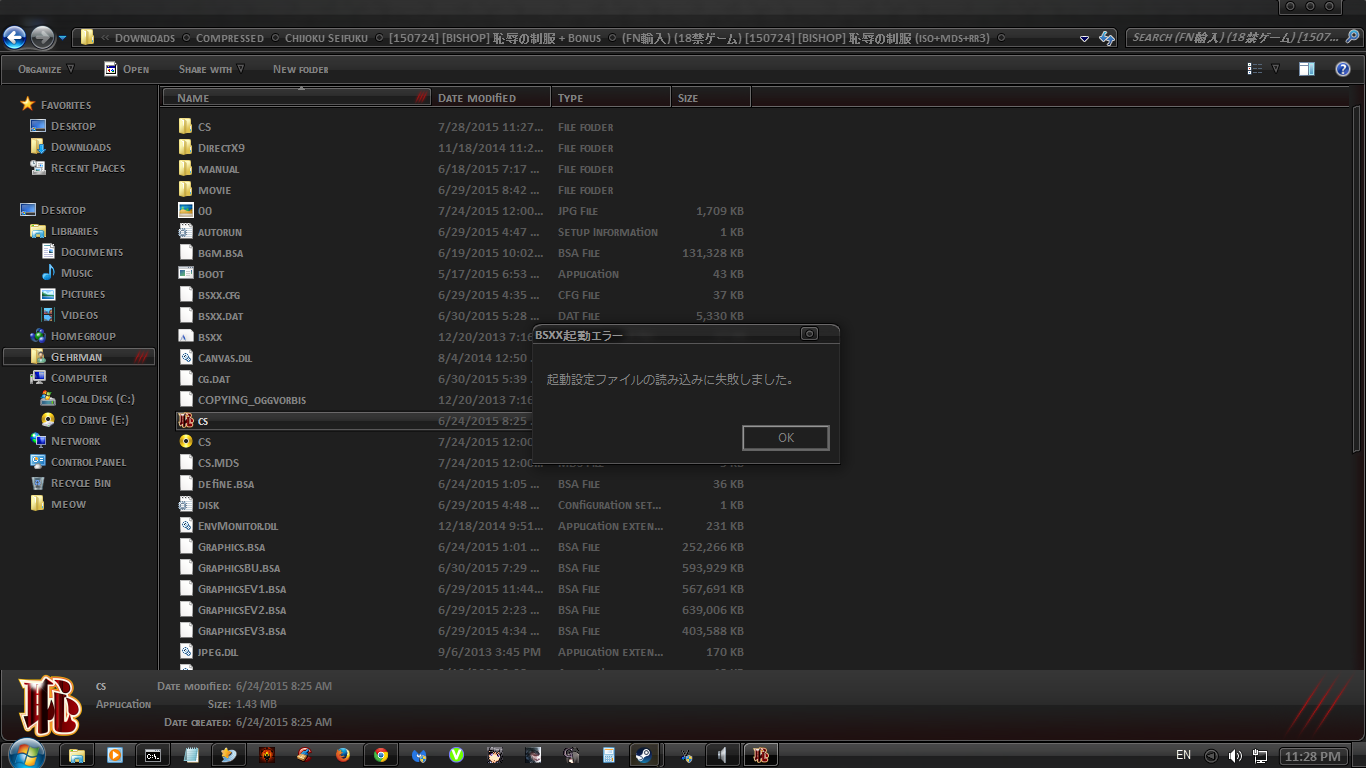Click the change view icon
1366x768 pixels.
pyautogui.click(x=1255, y=69)
